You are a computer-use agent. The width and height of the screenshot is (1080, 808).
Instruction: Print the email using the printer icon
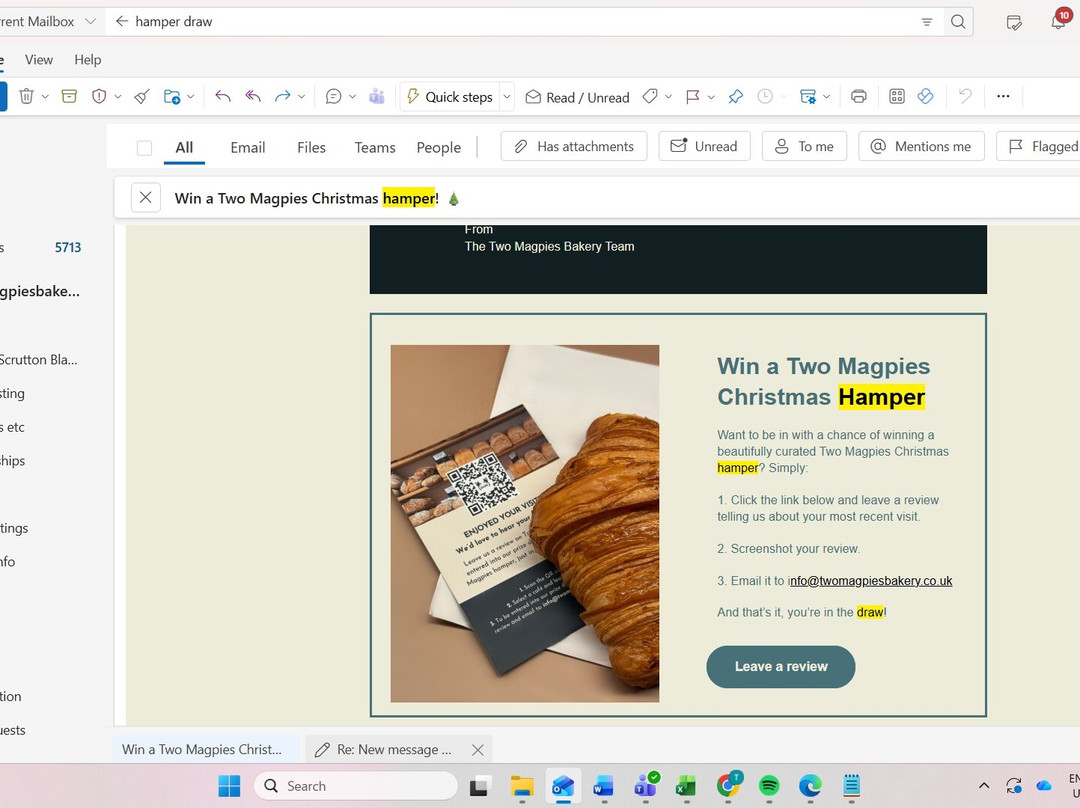coord(858,97)
